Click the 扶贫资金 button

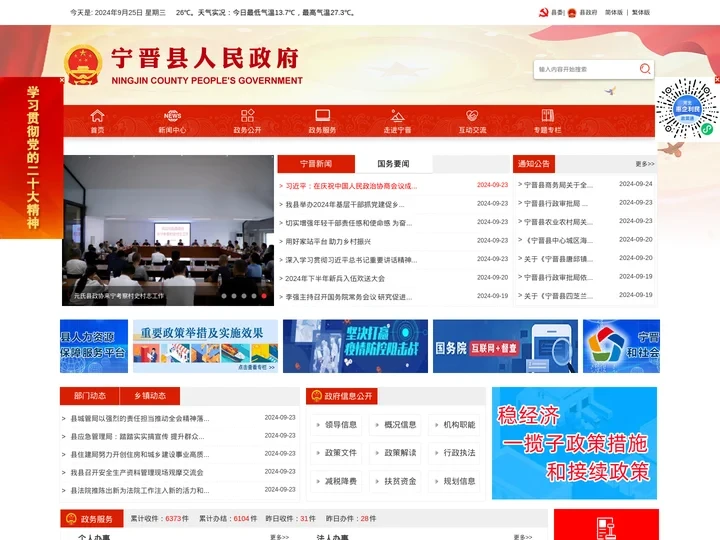click(x=395, y=481)
